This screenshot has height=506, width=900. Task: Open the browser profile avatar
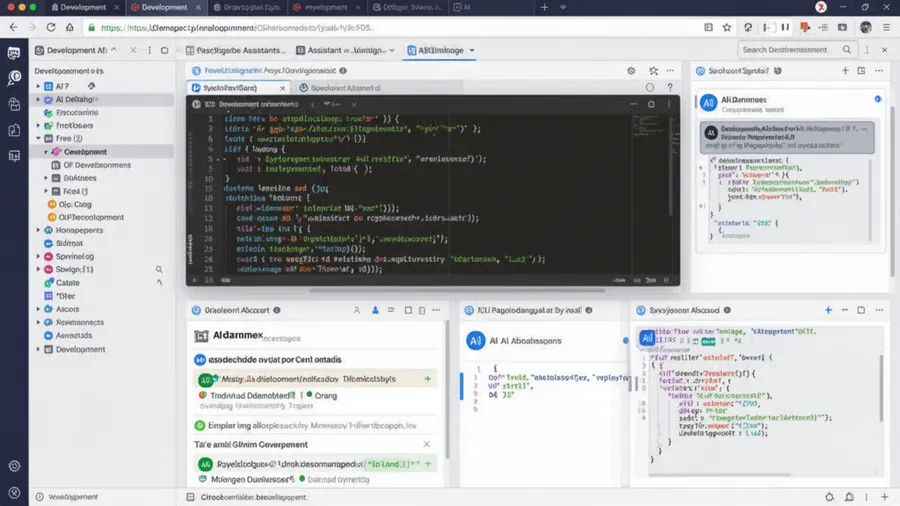[866, 27]
